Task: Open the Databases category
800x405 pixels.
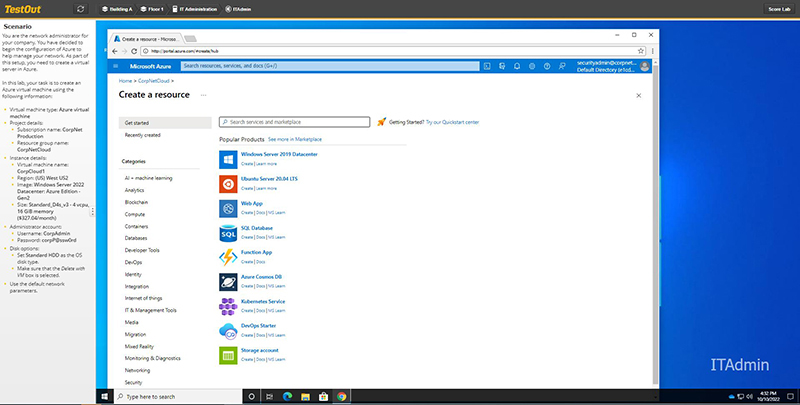Action: pos(136,238)
